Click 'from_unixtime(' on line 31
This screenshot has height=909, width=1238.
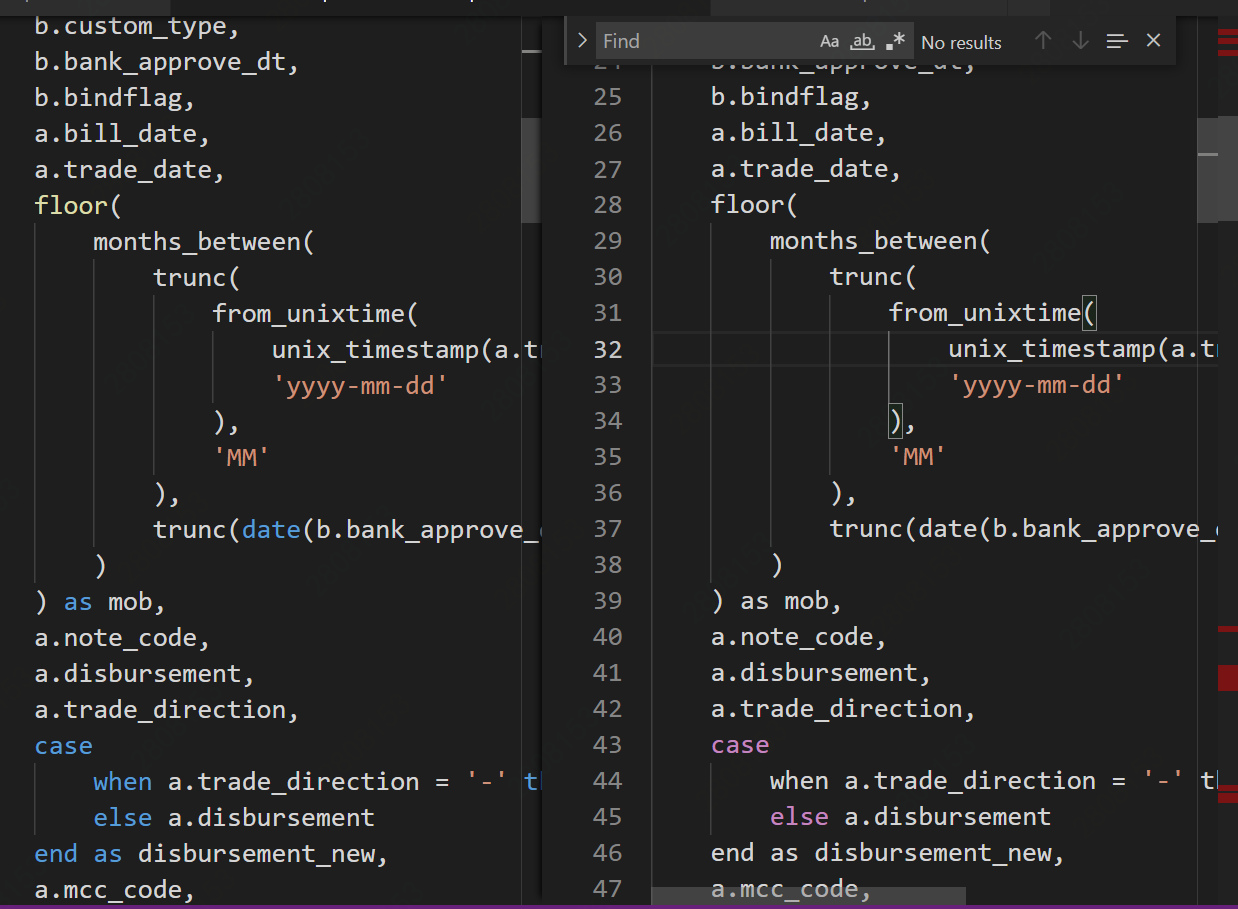click(992, 313)
